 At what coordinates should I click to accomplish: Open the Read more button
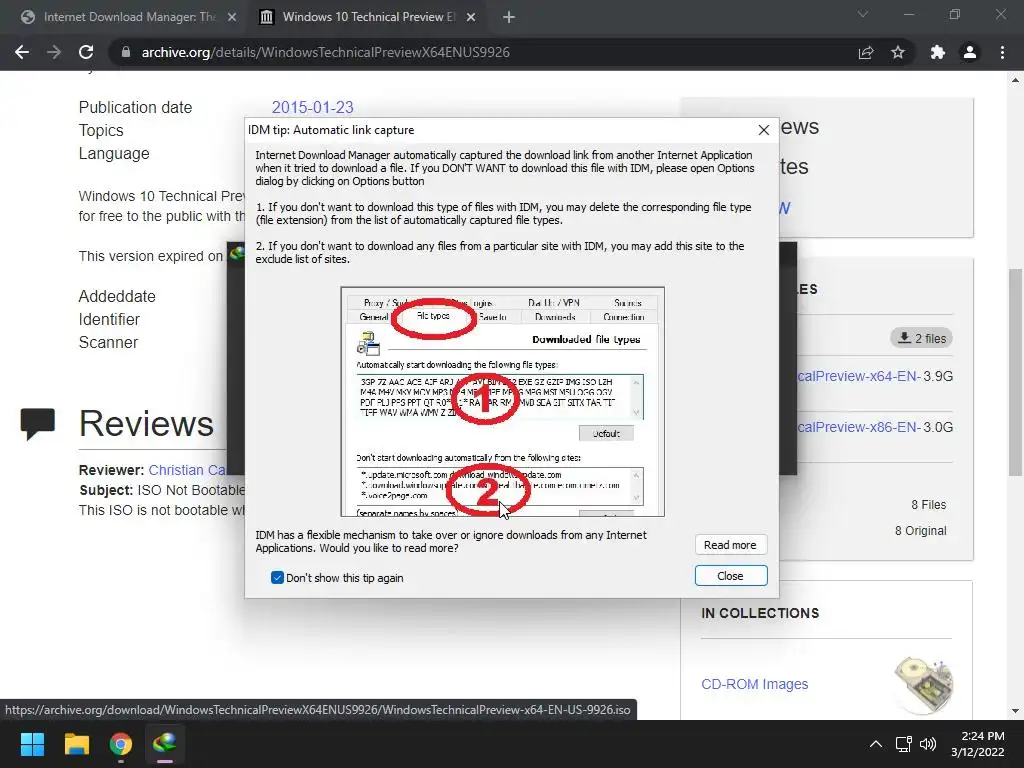tap(730, 545)
